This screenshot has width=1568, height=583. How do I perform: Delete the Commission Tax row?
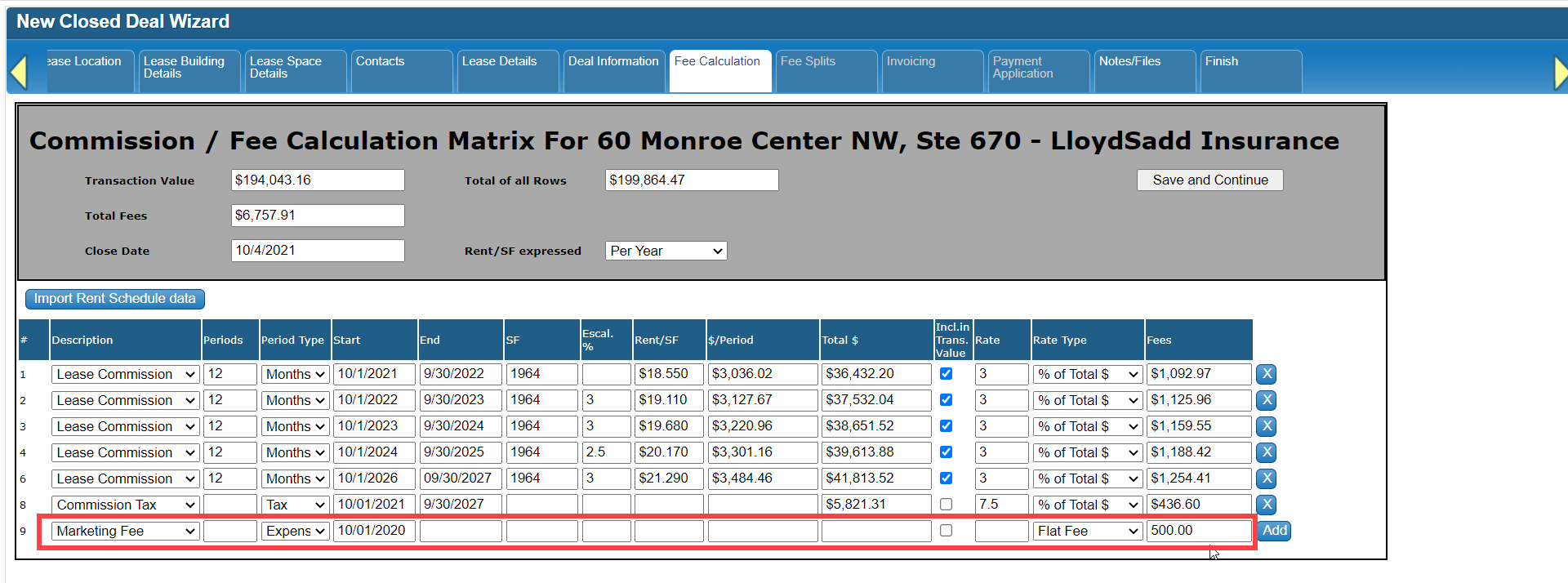pyautogui.click(x=1266, y=505)
